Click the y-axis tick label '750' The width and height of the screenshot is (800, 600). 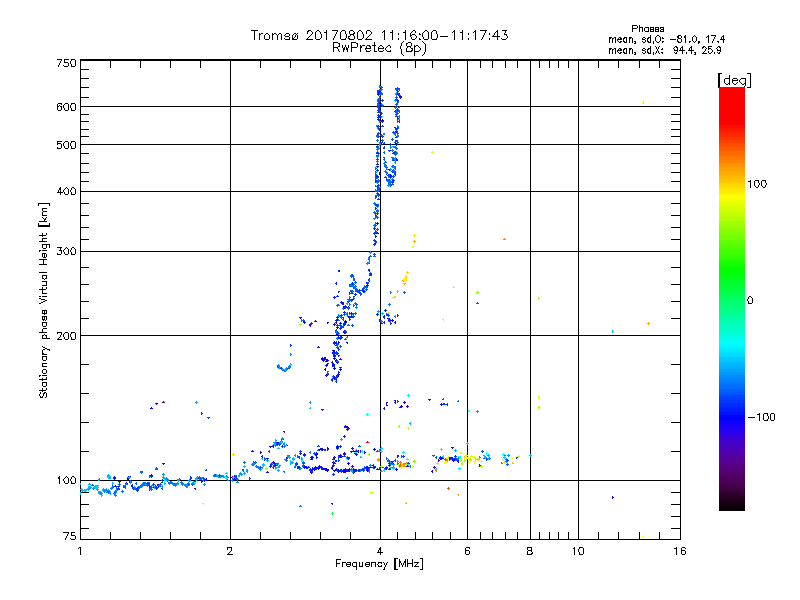pyautogui.click(x=66, y=63)
